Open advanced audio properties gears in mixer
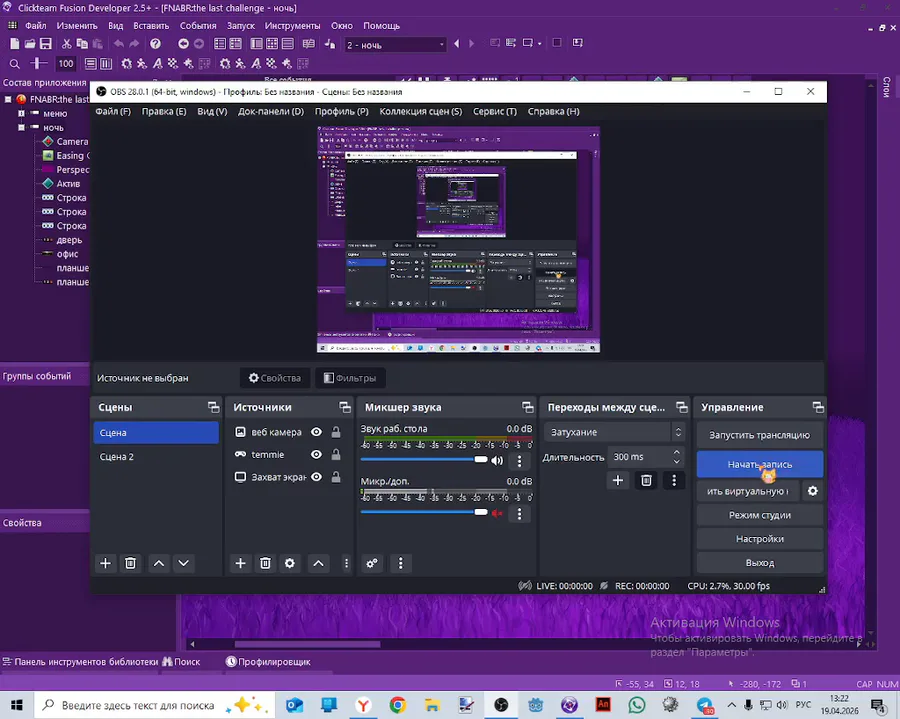This screenshot has width=900, height=719. 372,563
